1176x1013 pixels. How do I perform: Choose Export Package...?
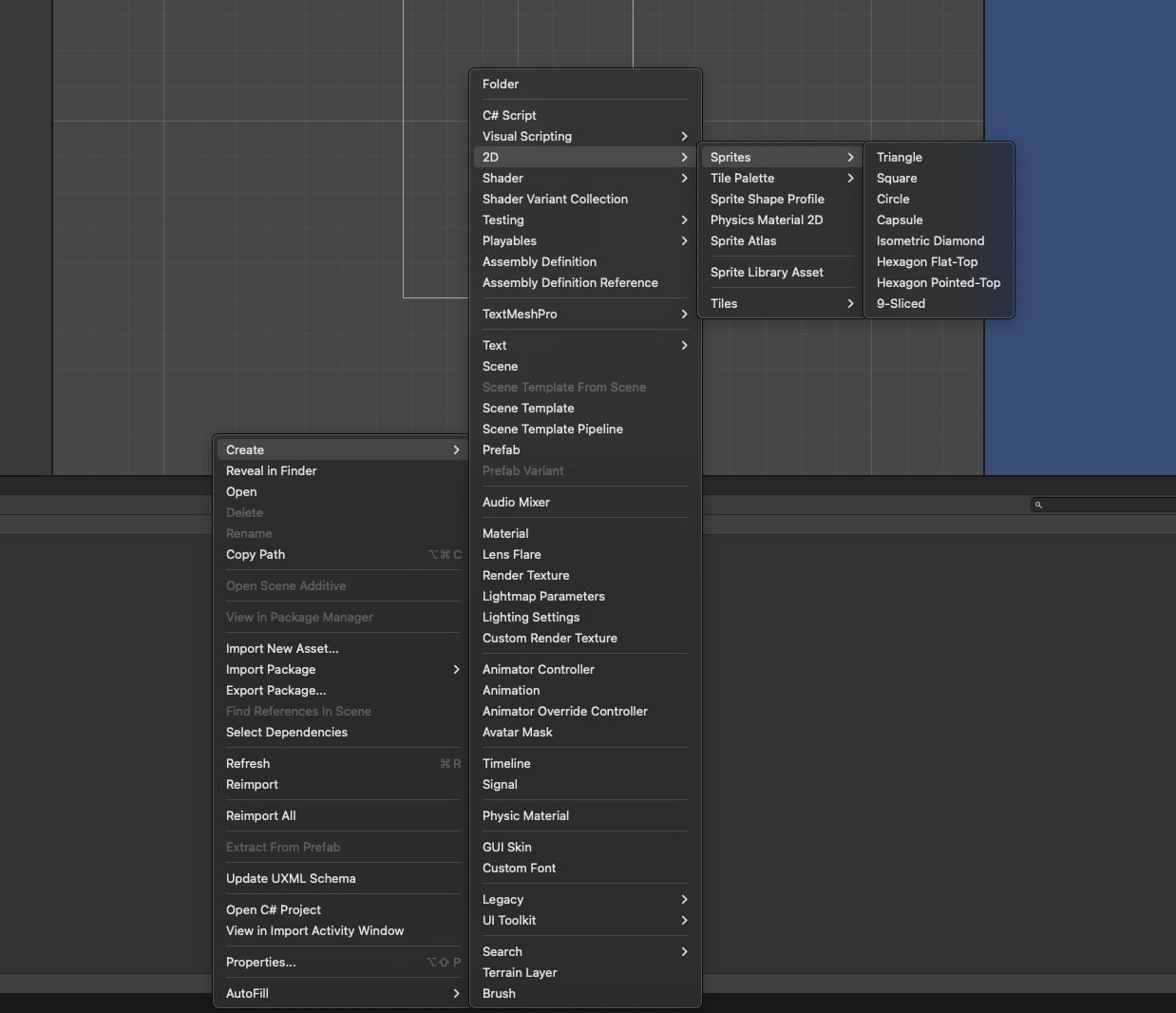click(343, 690)
